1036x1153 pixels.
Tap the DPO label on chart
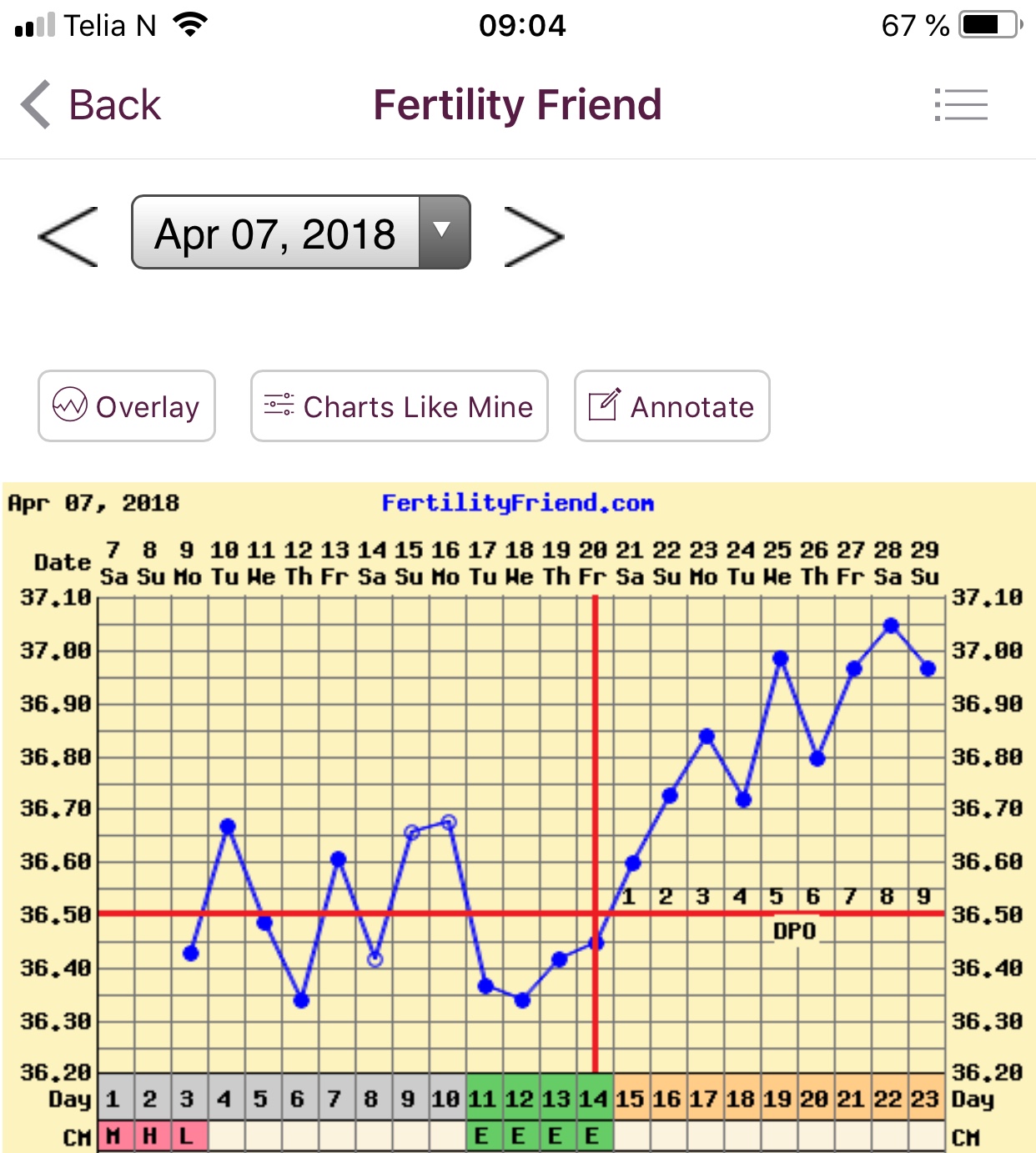pyautogui.click(x=794, y=931)
